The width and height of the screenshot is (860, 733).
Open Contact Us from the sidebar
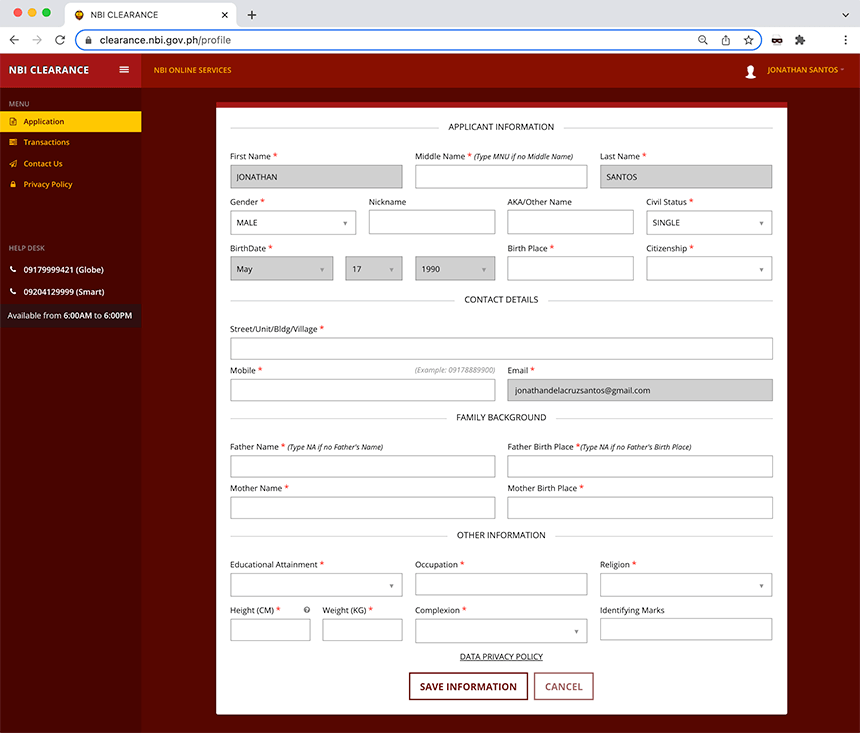pos(71,163)
